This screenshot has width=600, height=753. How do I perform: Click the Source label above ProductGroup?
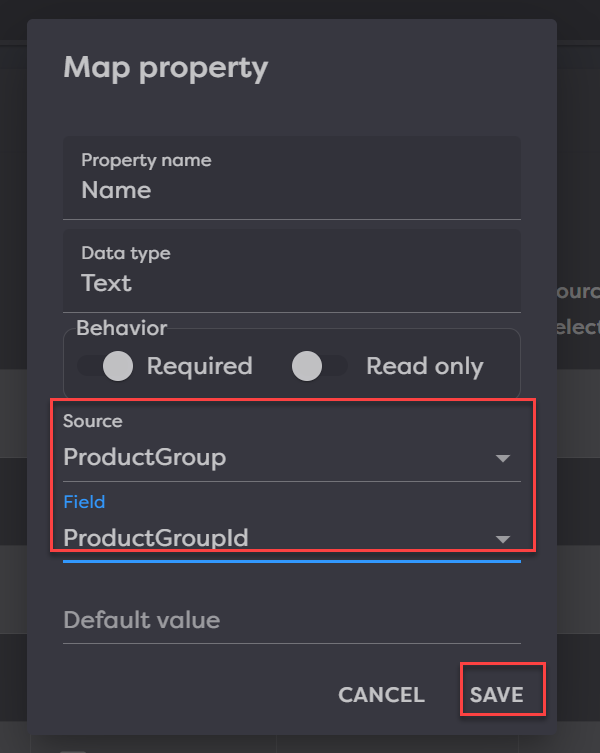click(x=92, y=422)
